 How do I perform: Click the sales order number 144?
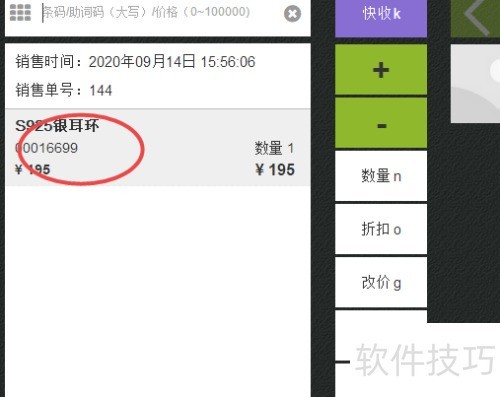[101, 90]
